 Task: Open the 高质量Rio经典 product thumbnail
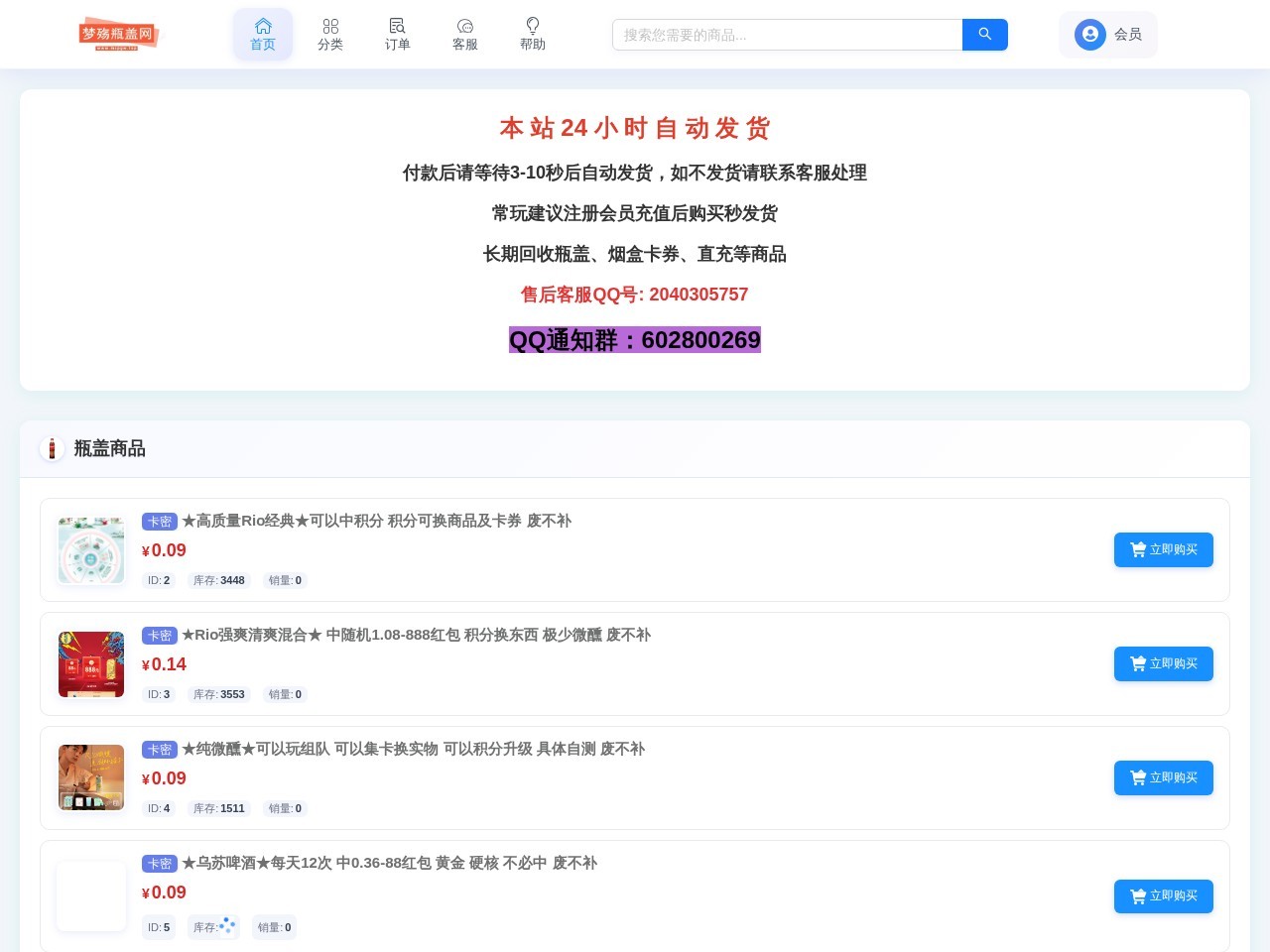point(91,550)
